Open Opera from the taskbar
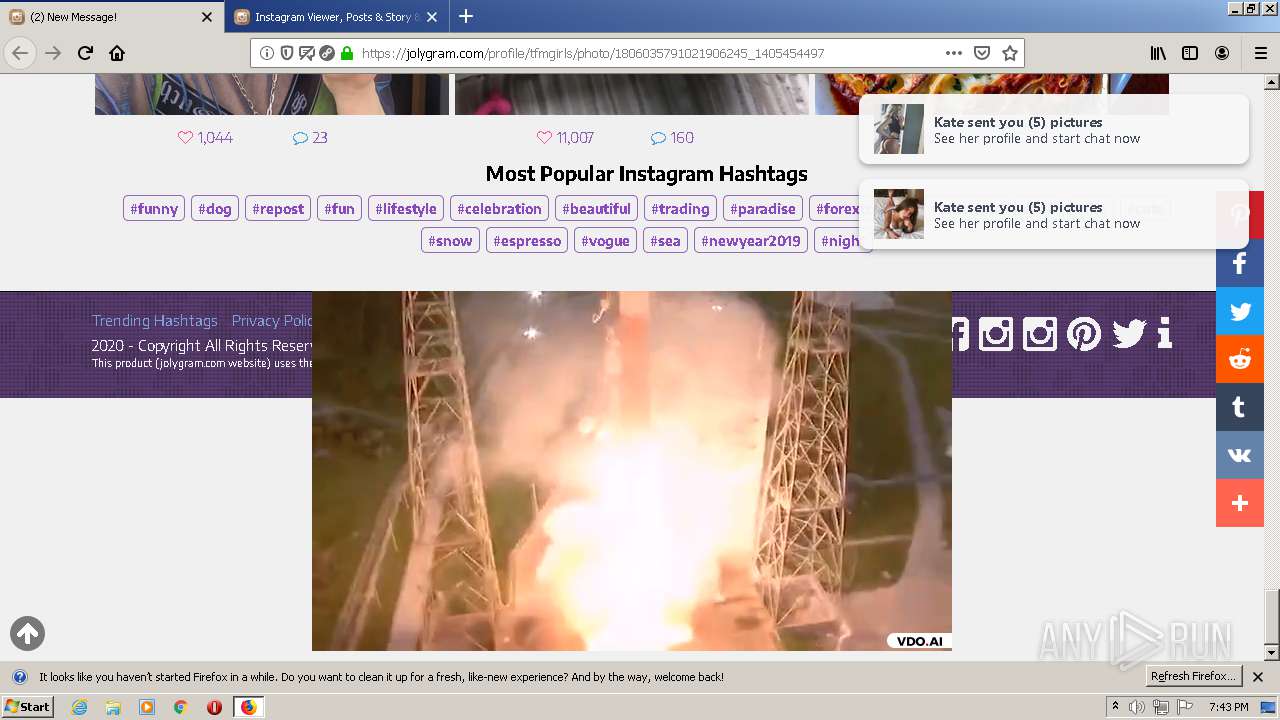The width and height of the screenshot is (1280, 720). click(214, 707)
